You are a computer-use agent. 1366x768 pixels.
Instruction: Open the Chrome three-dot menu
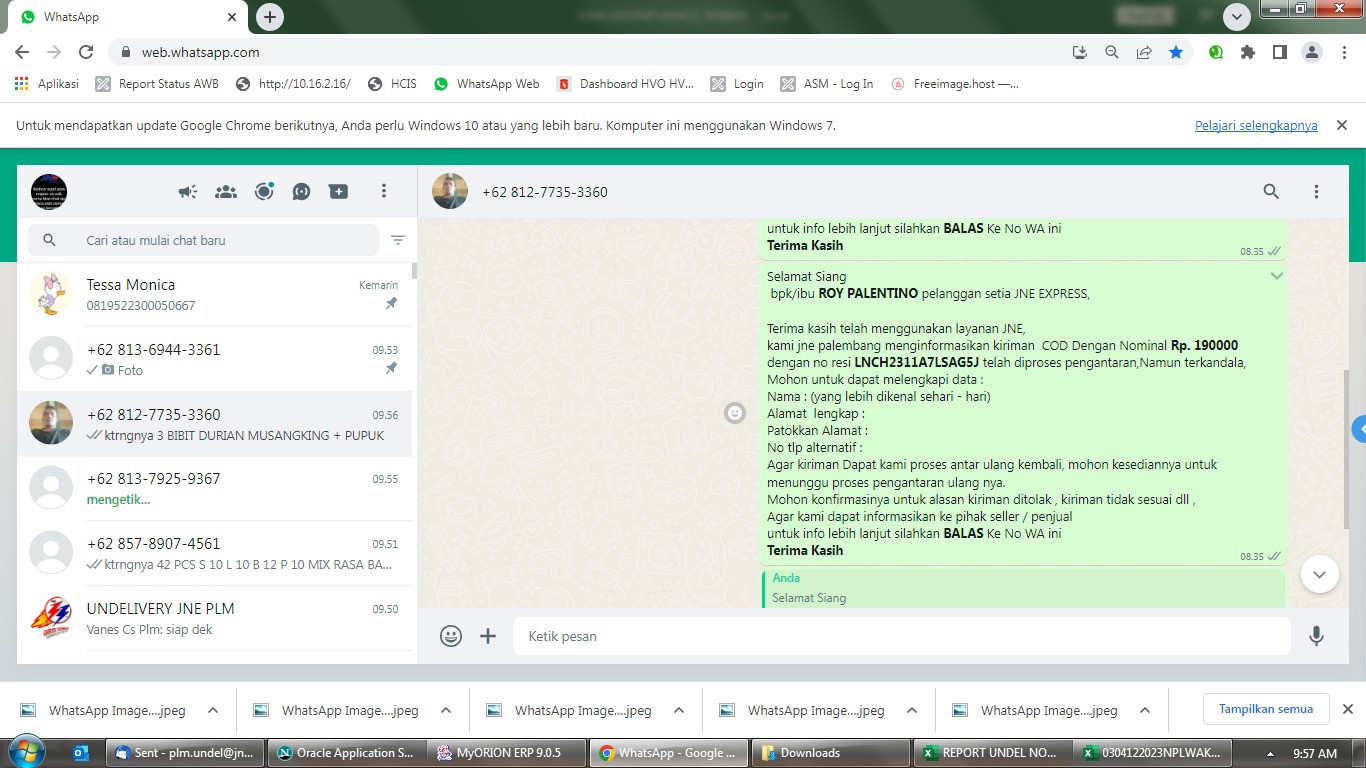click(x=1344, y=52)
